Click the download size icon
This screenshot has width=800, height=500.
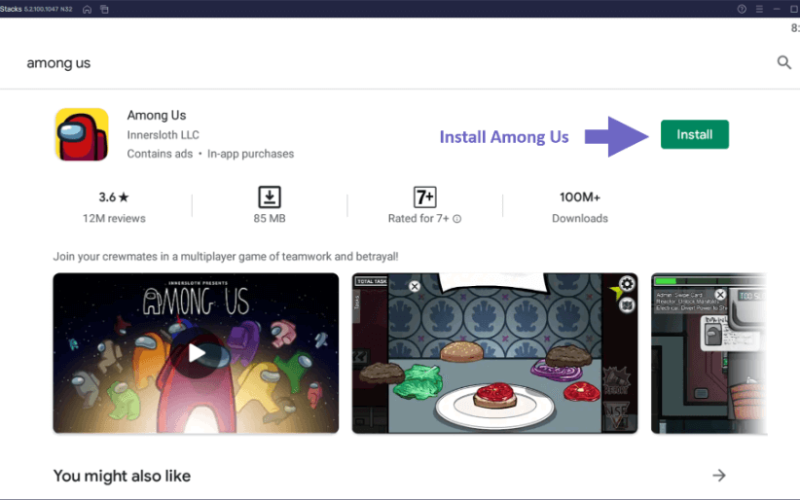pos(269,197)
